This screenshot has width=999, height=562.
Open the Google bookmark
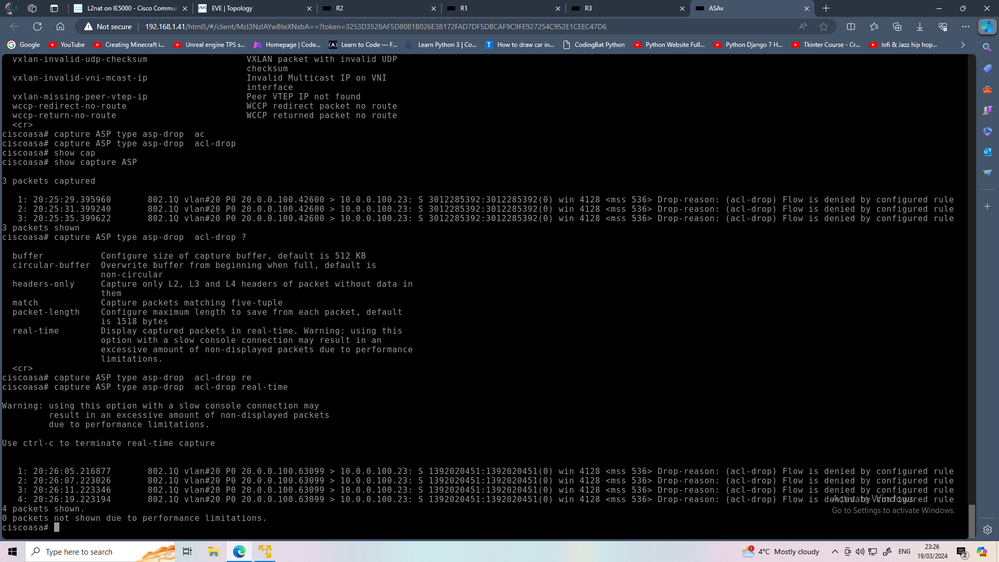(x=24, y=45)
